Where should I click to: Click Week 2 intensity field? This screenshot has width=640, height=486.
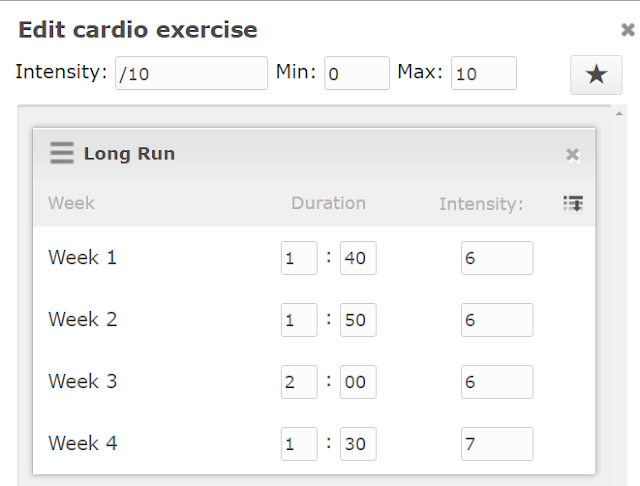coord(497,320)
